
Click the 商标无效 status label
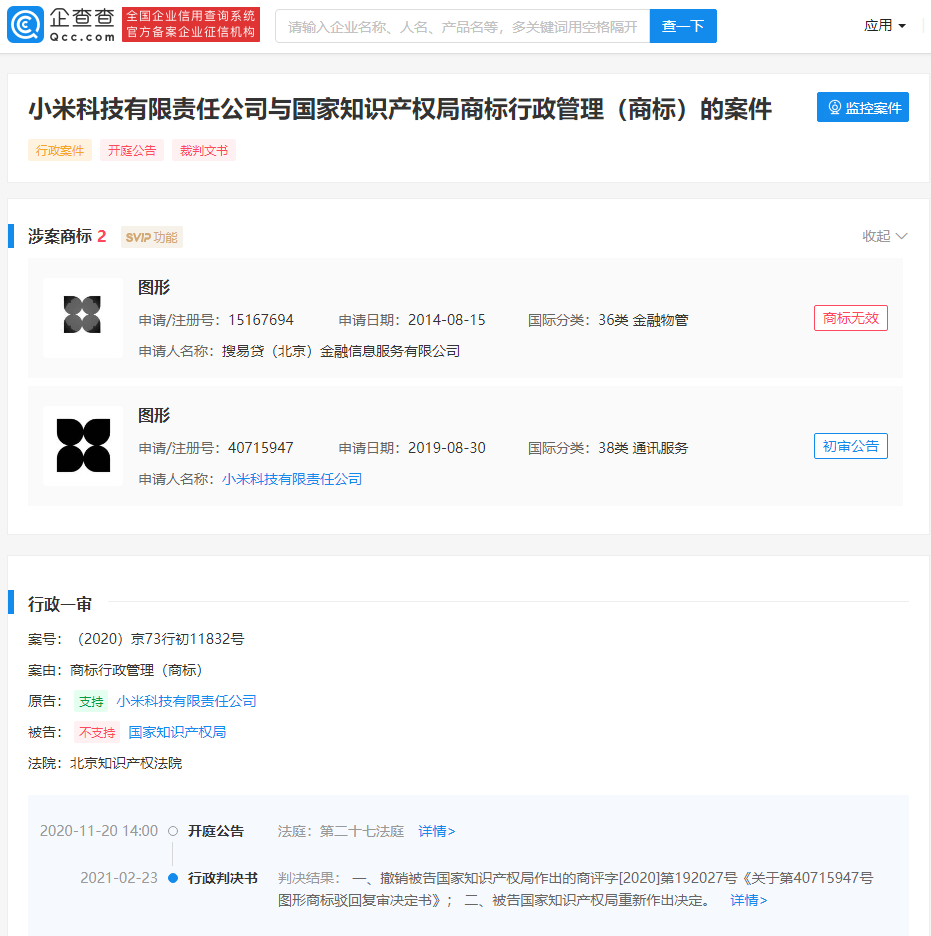click(850, 318)
